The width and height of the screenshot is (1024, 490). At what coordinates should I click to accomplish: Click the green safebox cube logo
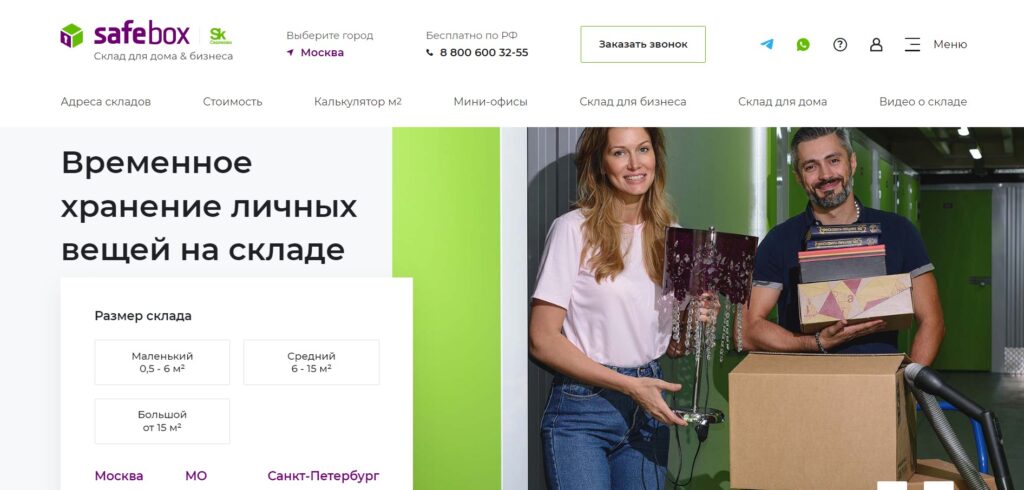coord(72,36)
